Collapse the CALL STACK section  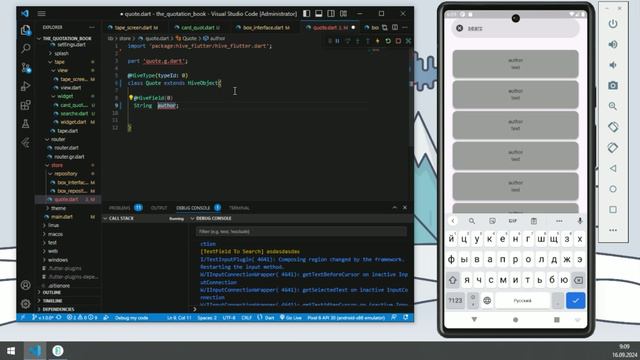pyautogui.click(x=121, y=218)
